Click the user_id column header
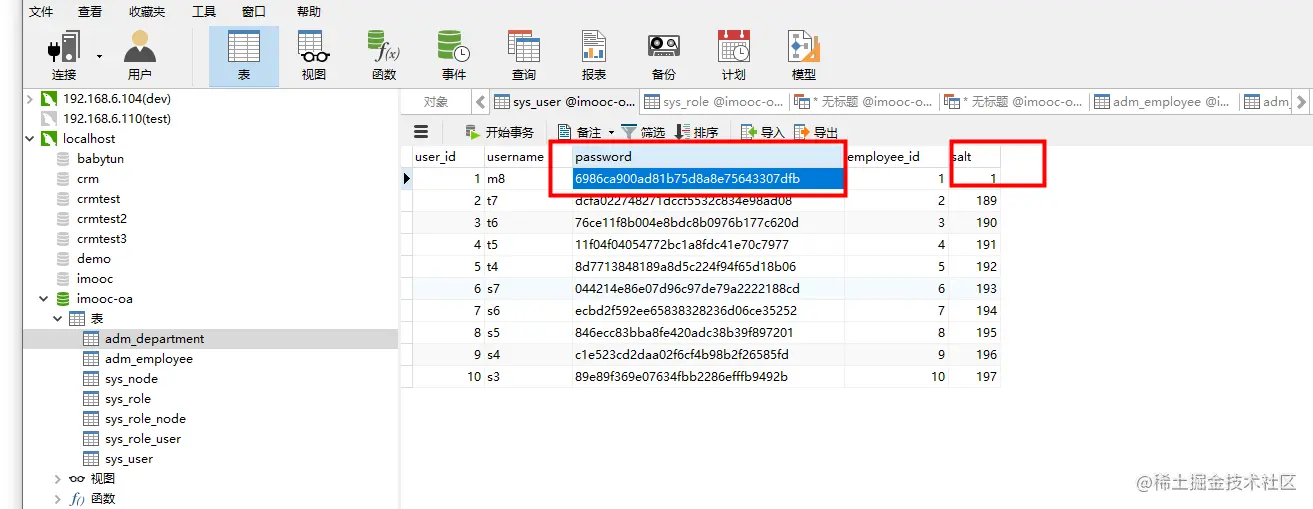Viewport: 1313px width, 509px height. [x=448, y=157]
